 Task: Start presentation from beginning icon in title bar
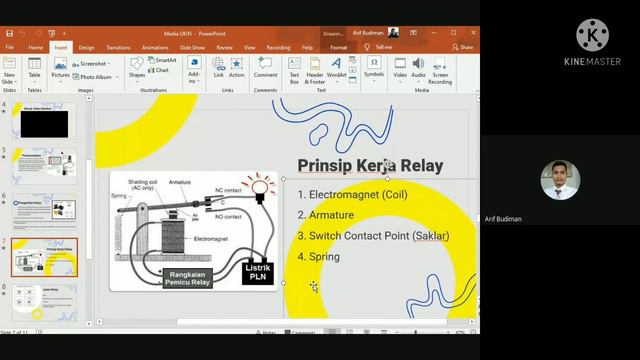(51, 33)
